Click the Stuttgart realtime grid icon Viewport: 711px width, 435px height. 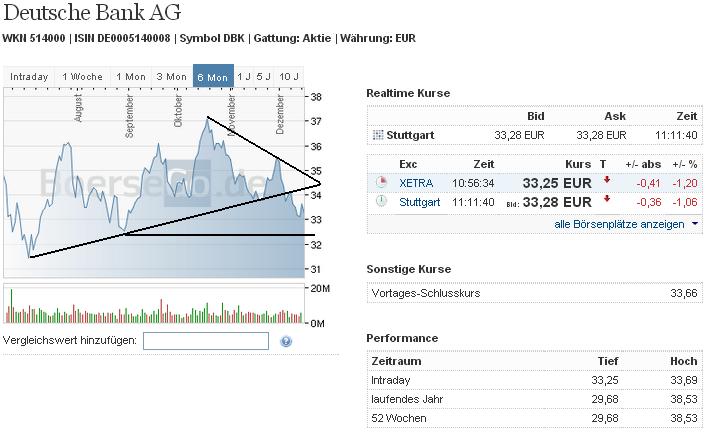pos(377,135)
